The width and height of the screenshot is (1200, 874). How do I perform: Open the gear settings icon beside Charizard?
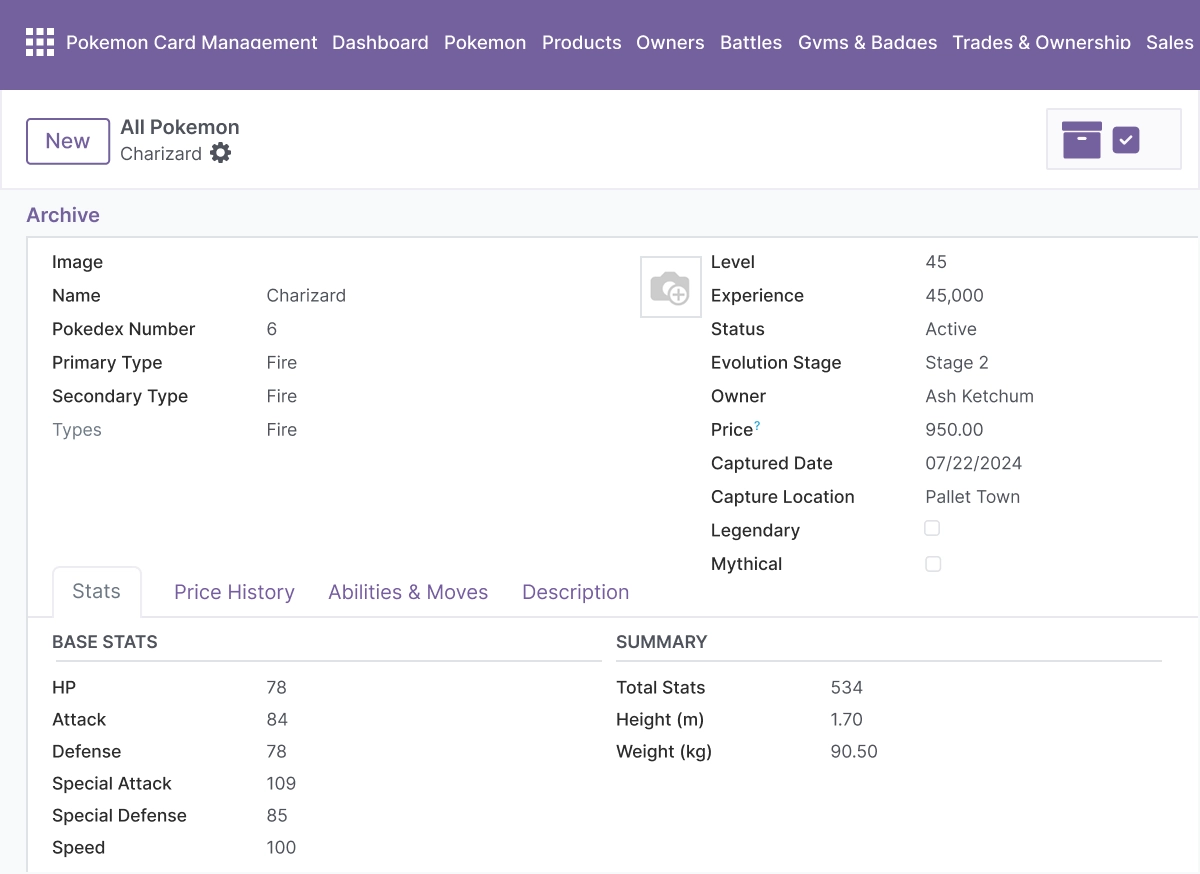[x=221, y=153]
